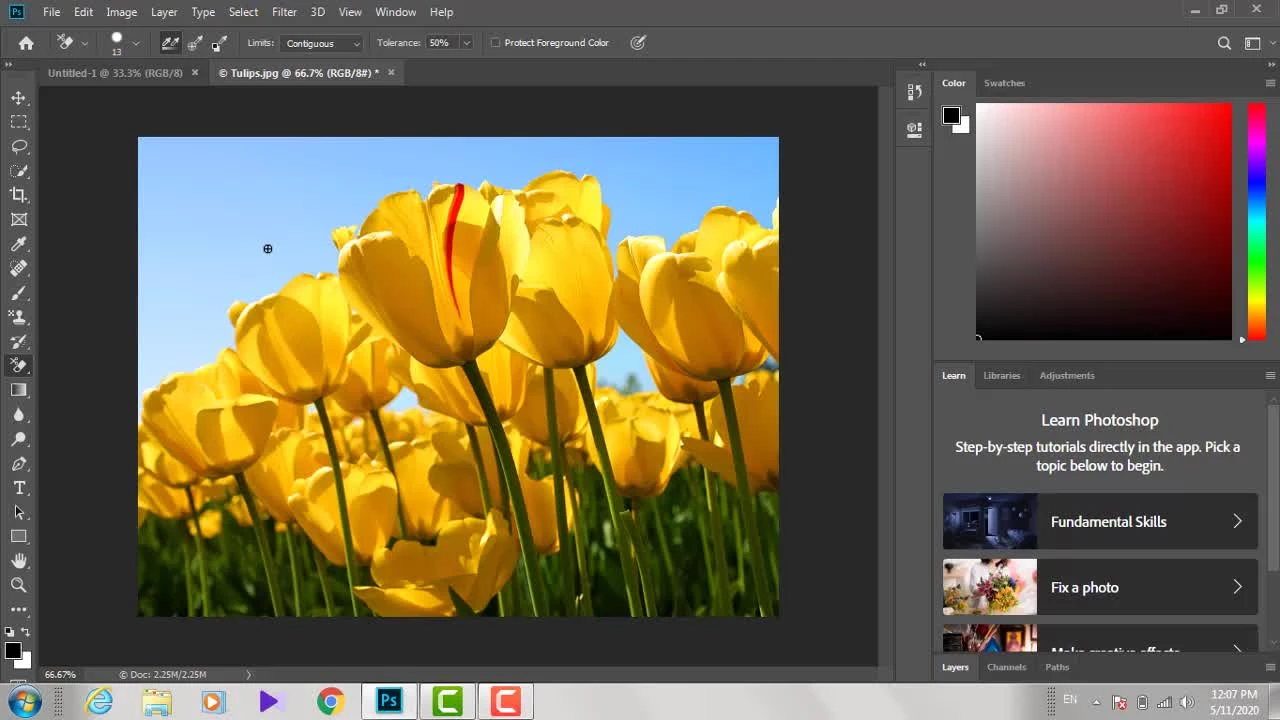Choose the Crop tool
The image size is (1280, 720).
point(19,195)
